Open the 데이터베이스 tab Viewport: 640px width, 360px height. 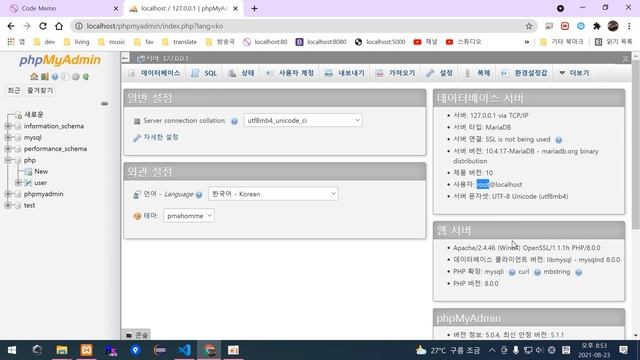153,73
